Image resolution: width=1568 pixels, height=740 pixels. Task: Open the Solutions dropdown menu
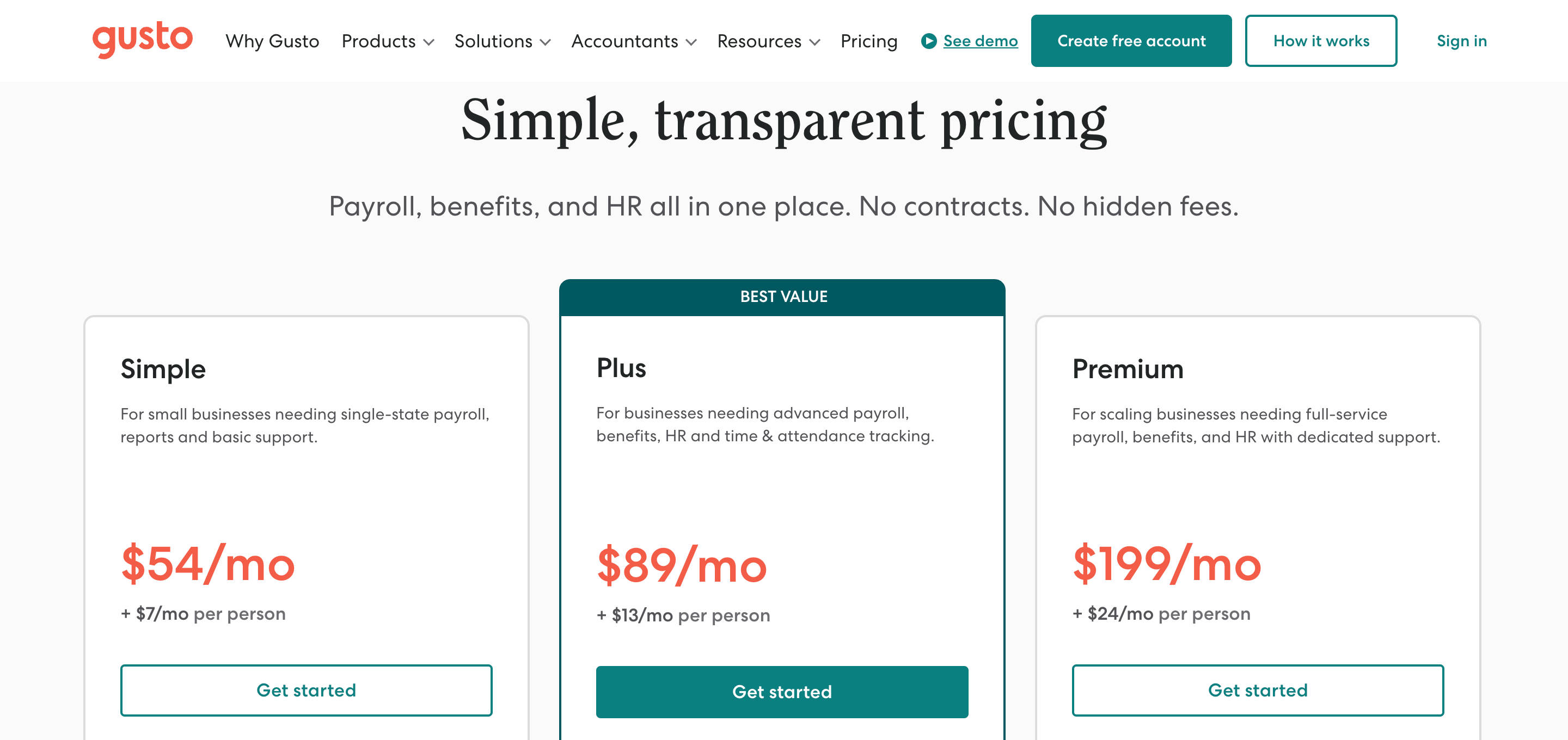[x=502, y=41]
